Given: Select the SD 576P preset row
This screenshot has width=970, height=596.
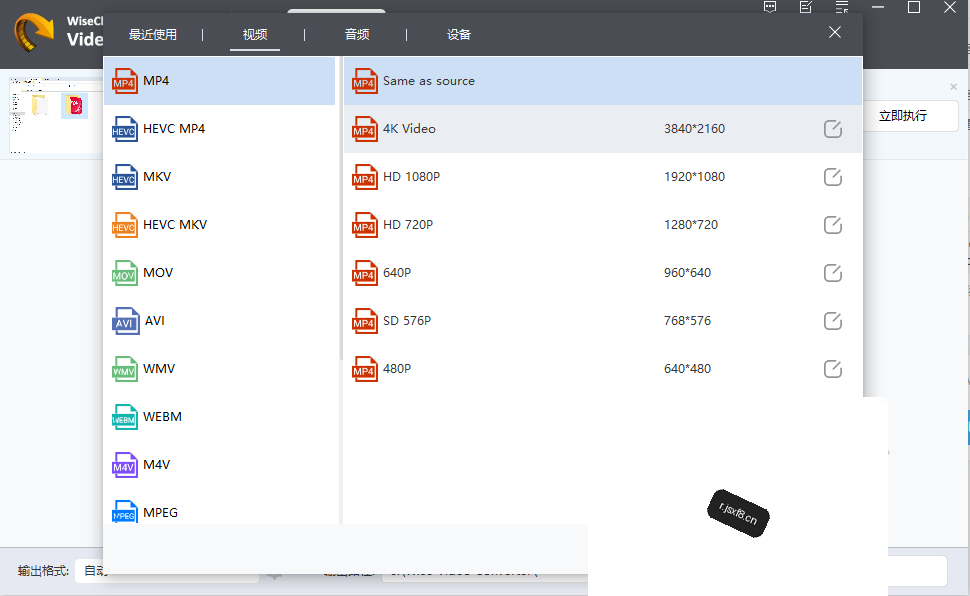Looking at the screenshot, I should point(603,321).
